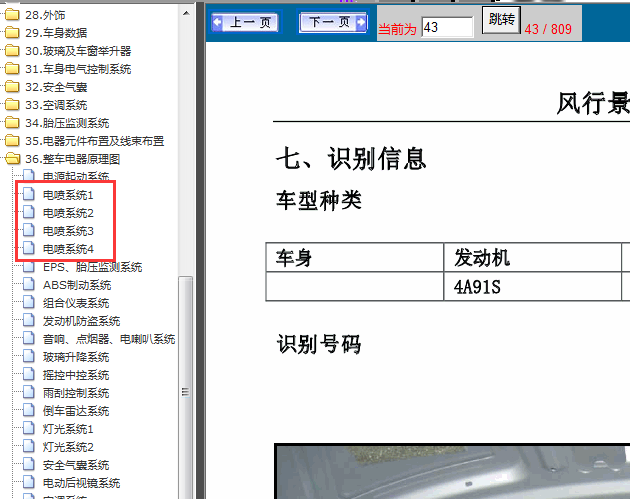Click the 跳转 jump button
The image size is (630, 499).
[501, 19]
